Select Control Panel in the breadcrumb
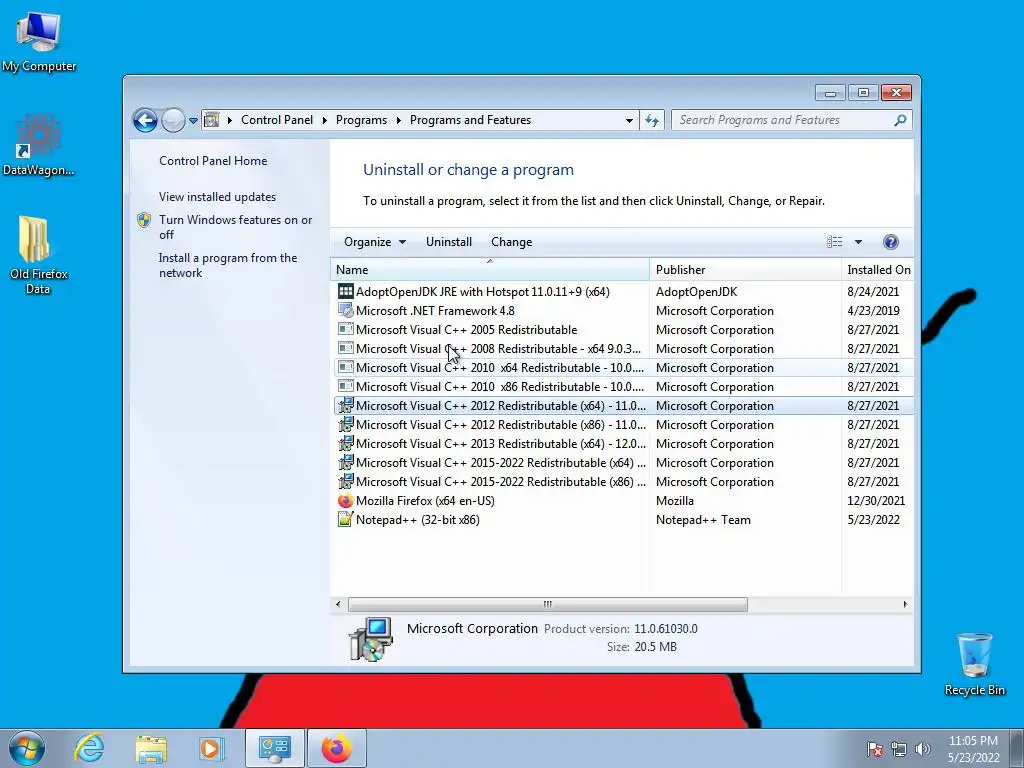 [x=277, y=120]
